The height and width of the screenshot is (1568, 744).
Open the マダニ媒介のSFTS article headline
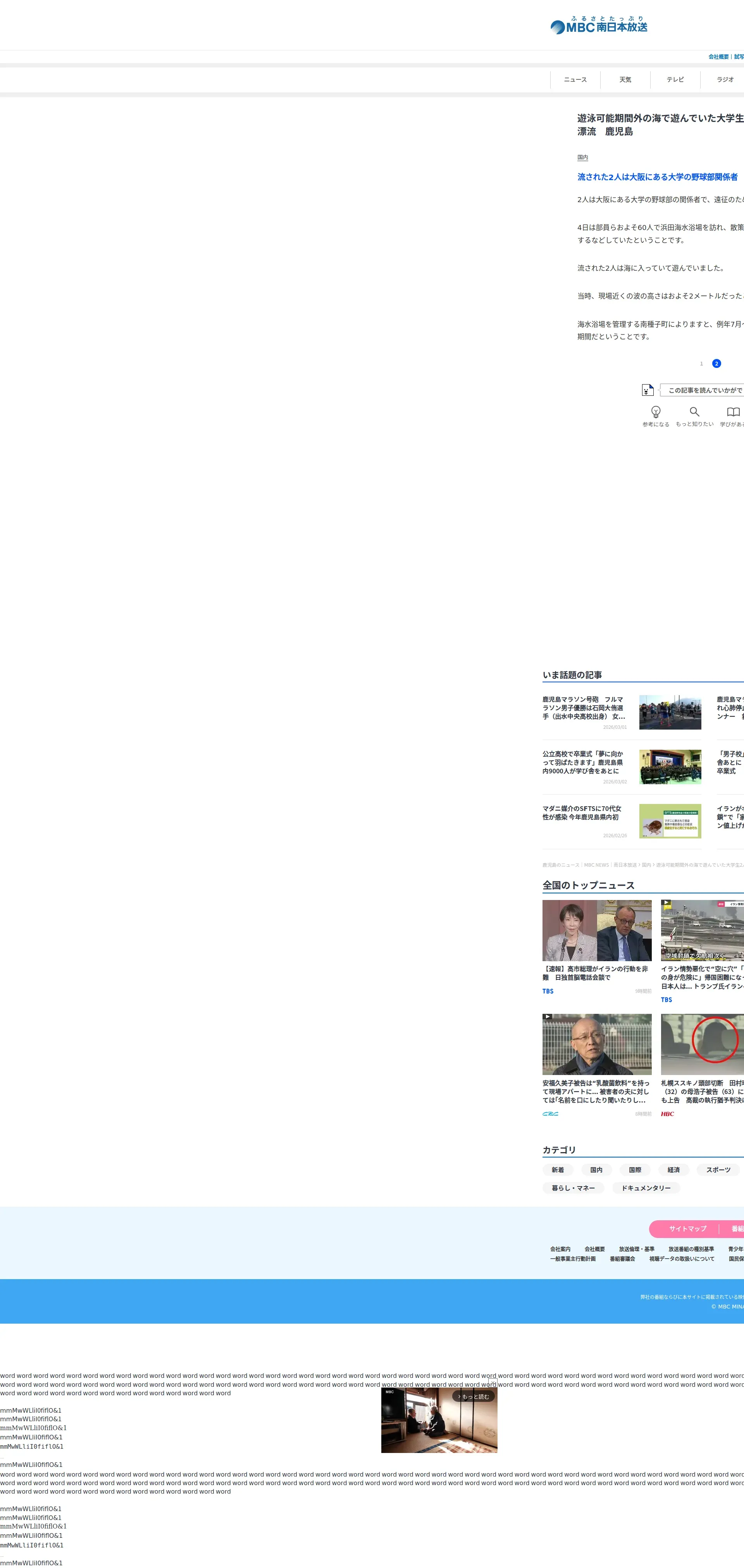coord(581,812)
